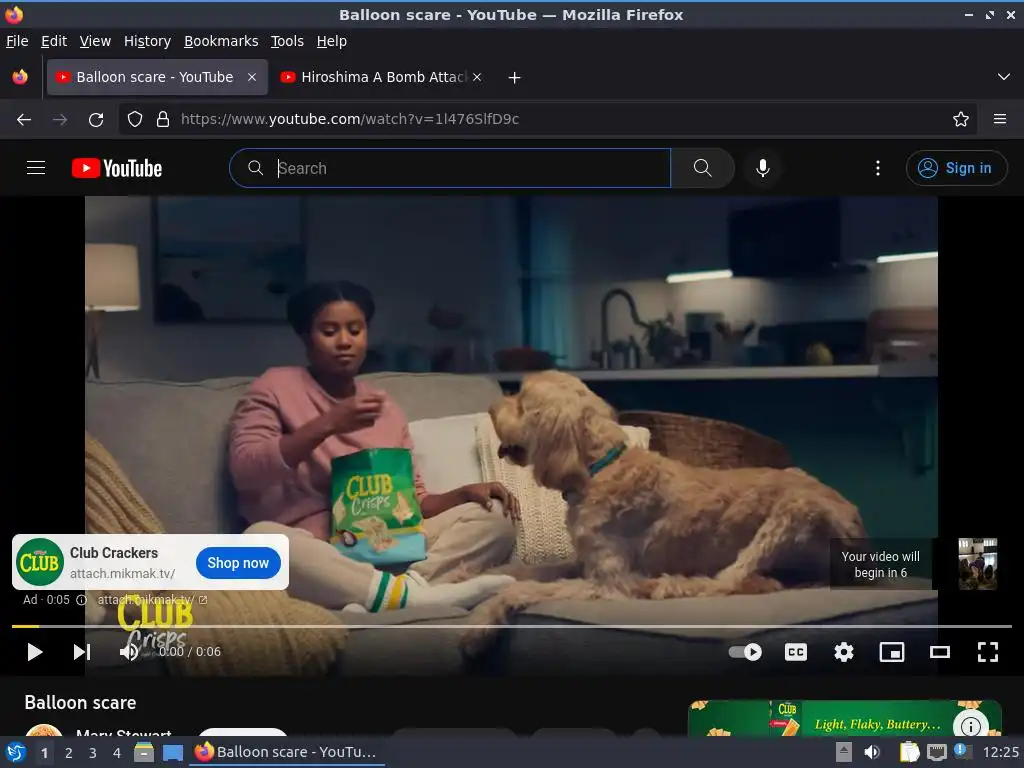
Task: Open the file manager taskbar icon
Action: 144,752
